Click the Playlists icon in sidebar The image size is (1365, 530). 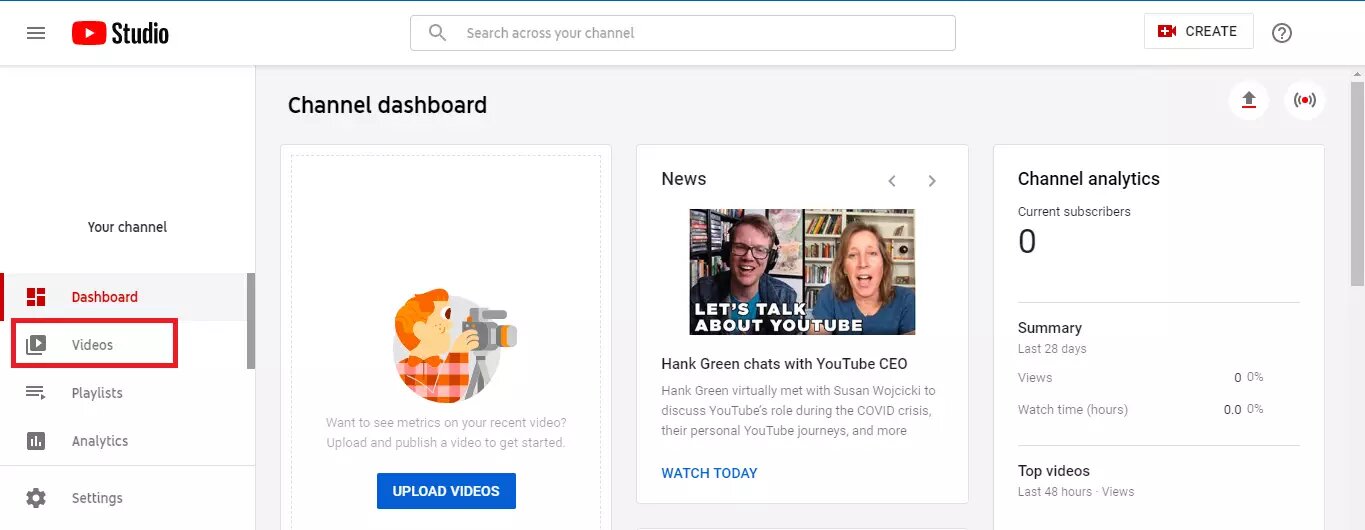coord(36,393)
